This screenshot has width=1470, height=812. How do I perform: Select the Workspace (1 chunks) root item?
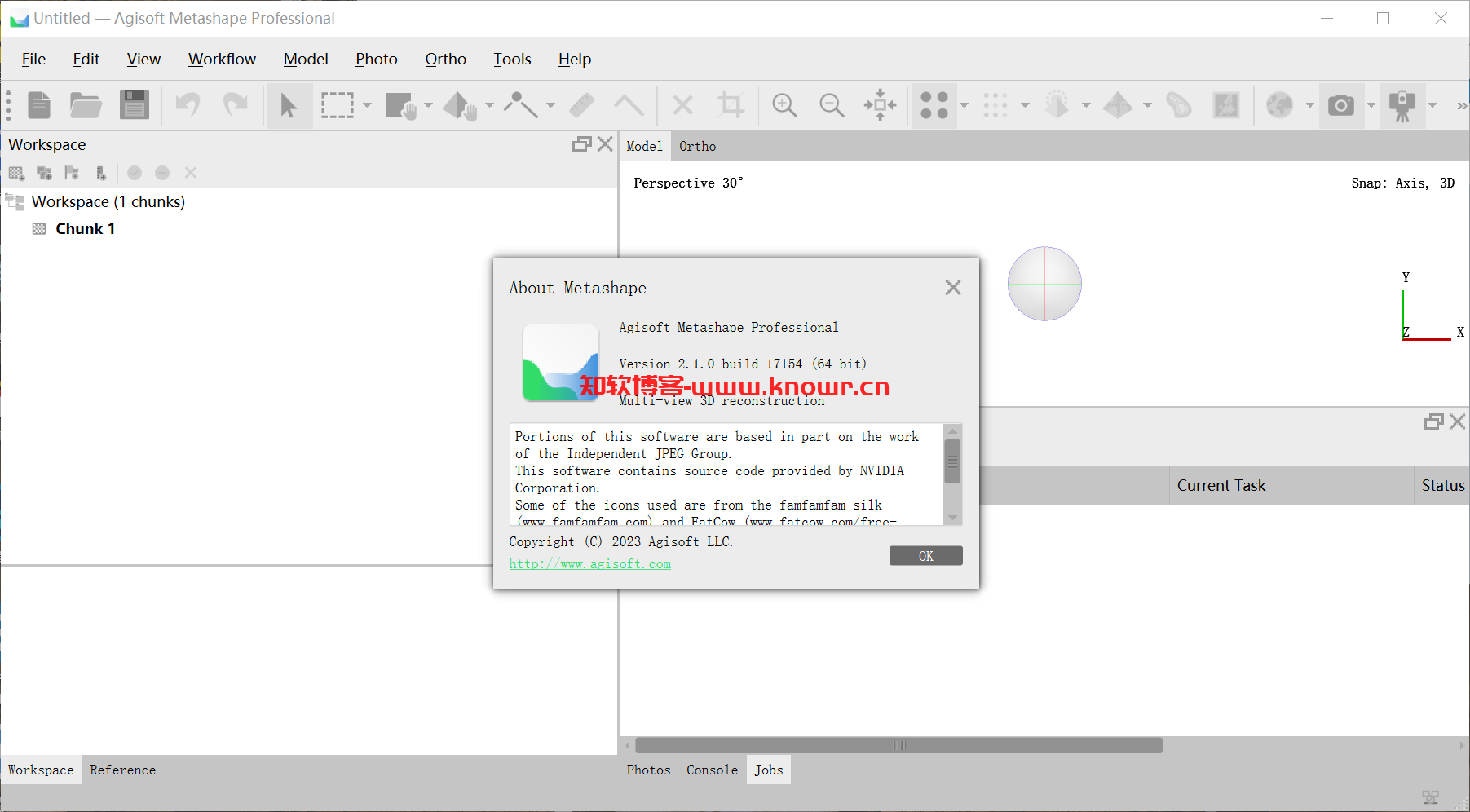point(108,201)
